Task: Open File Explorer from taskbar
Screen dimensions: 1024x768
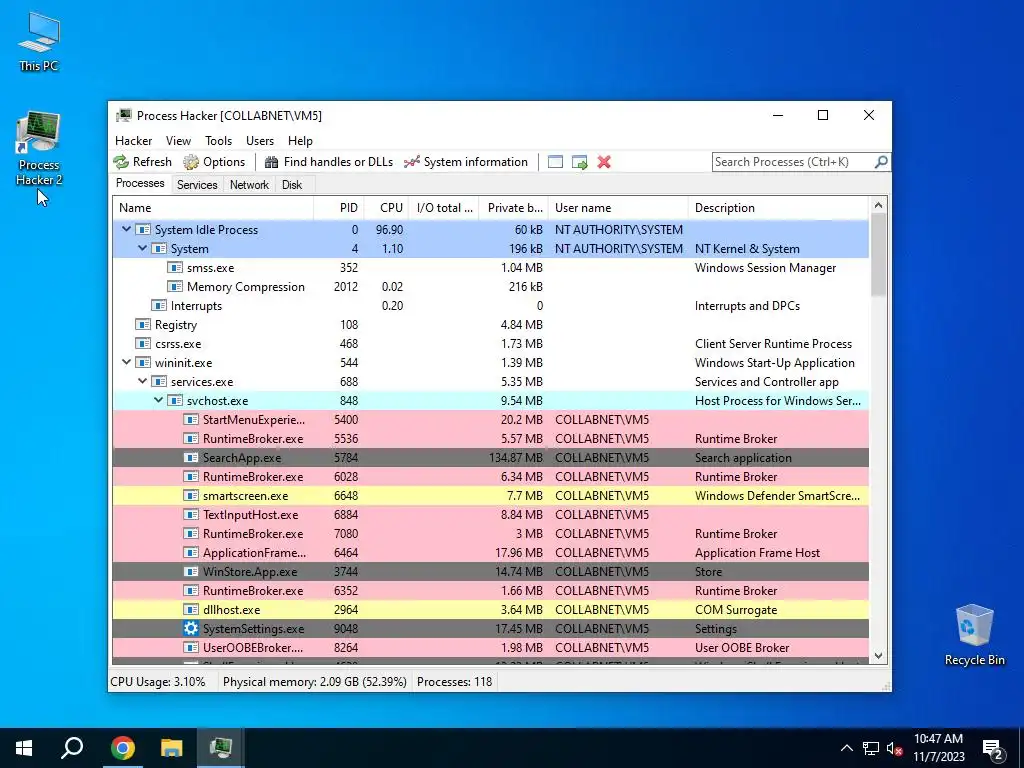Action: (171, 748)
